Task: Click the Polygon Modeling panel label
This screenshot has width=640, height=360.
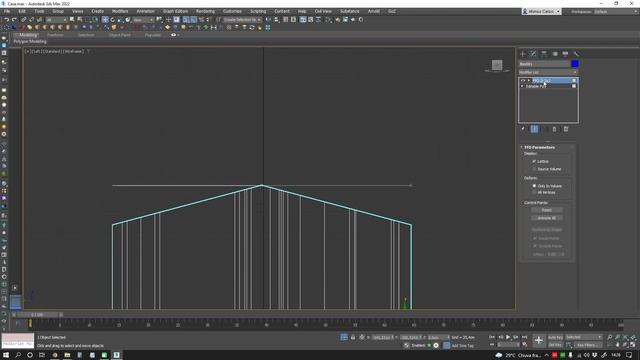Action: pyautogui.click(x=30, y=41)
